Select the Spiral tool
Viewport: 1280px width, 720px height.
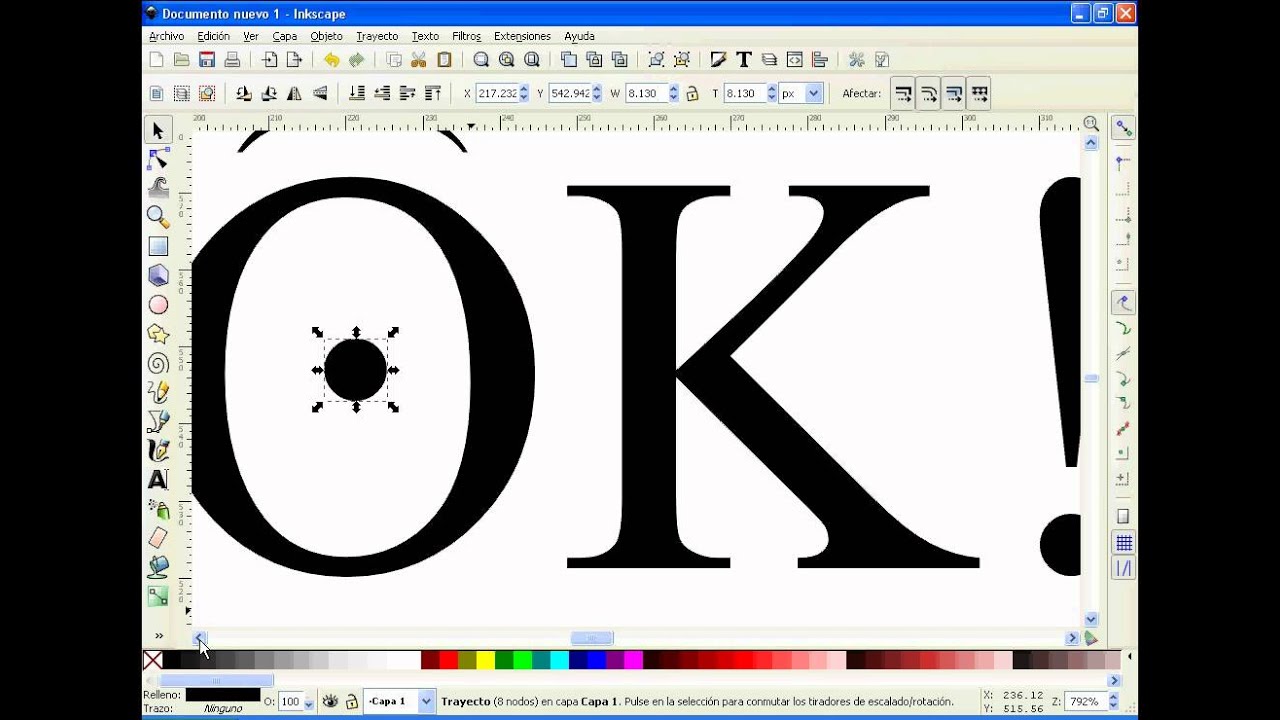click(x=158, y=363)
